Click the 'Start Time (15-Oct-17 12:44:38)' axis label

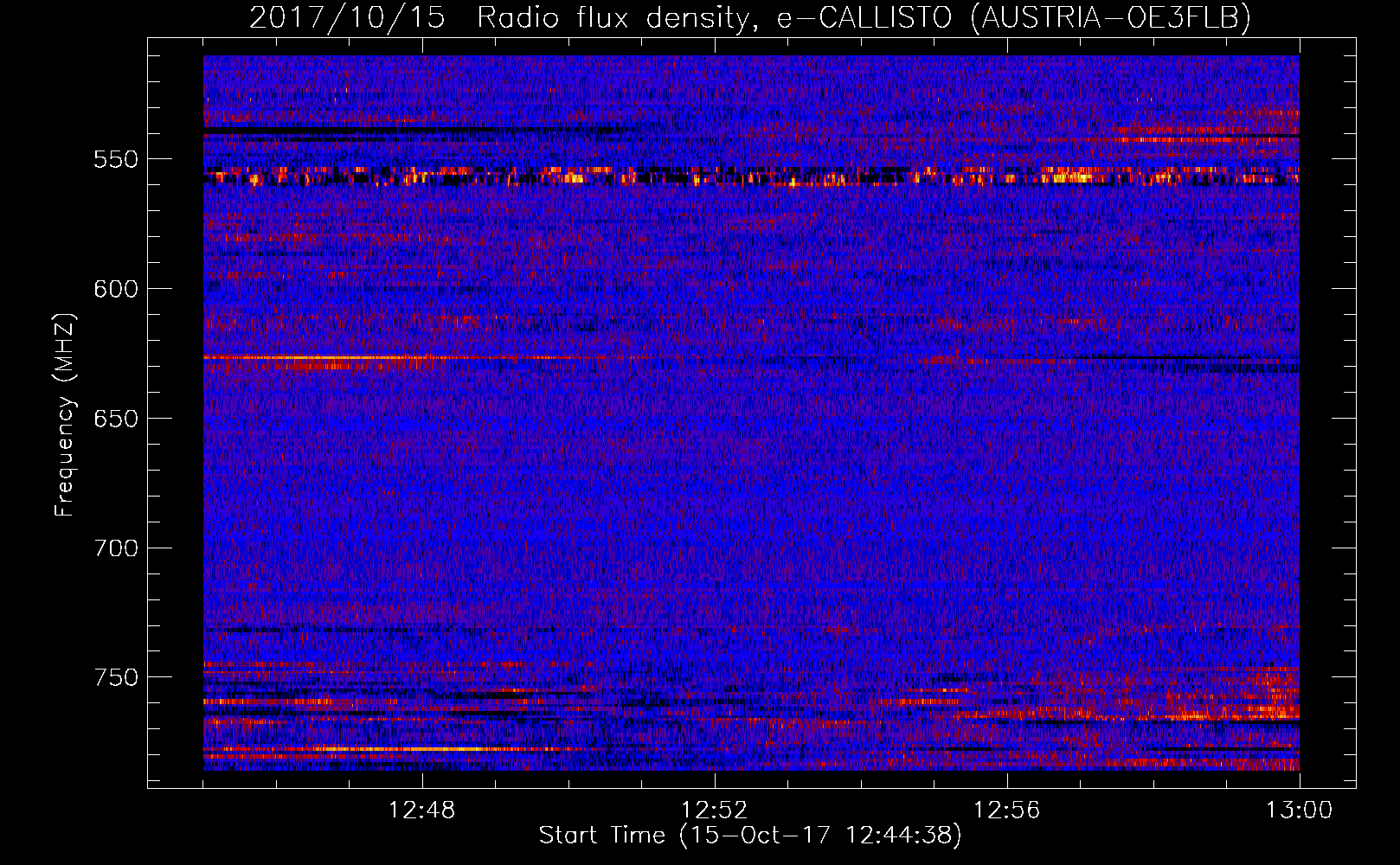click(x=750, y=836)
